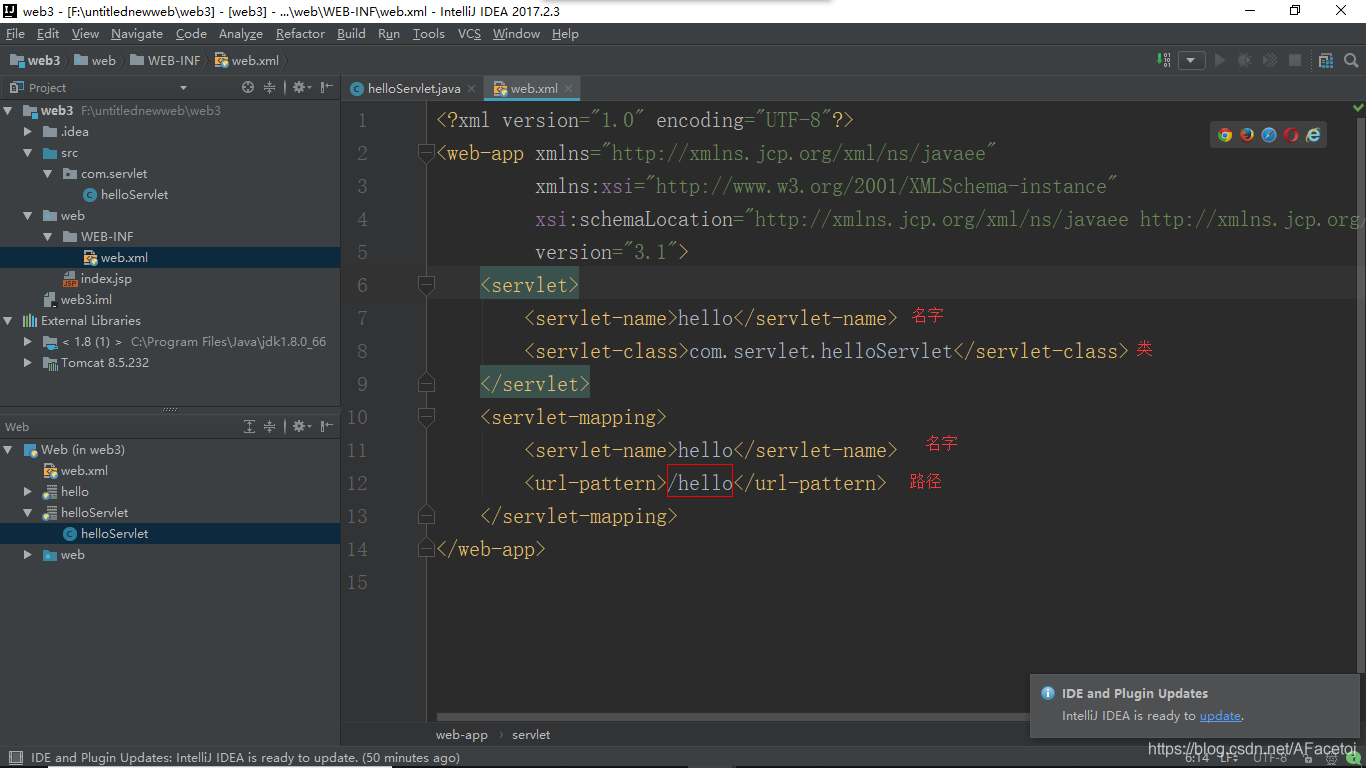Screen dimensions: 1366x768
Task: Fold the servlet tag at line 6
Action: pyautogui.click(x=427, y=286)
